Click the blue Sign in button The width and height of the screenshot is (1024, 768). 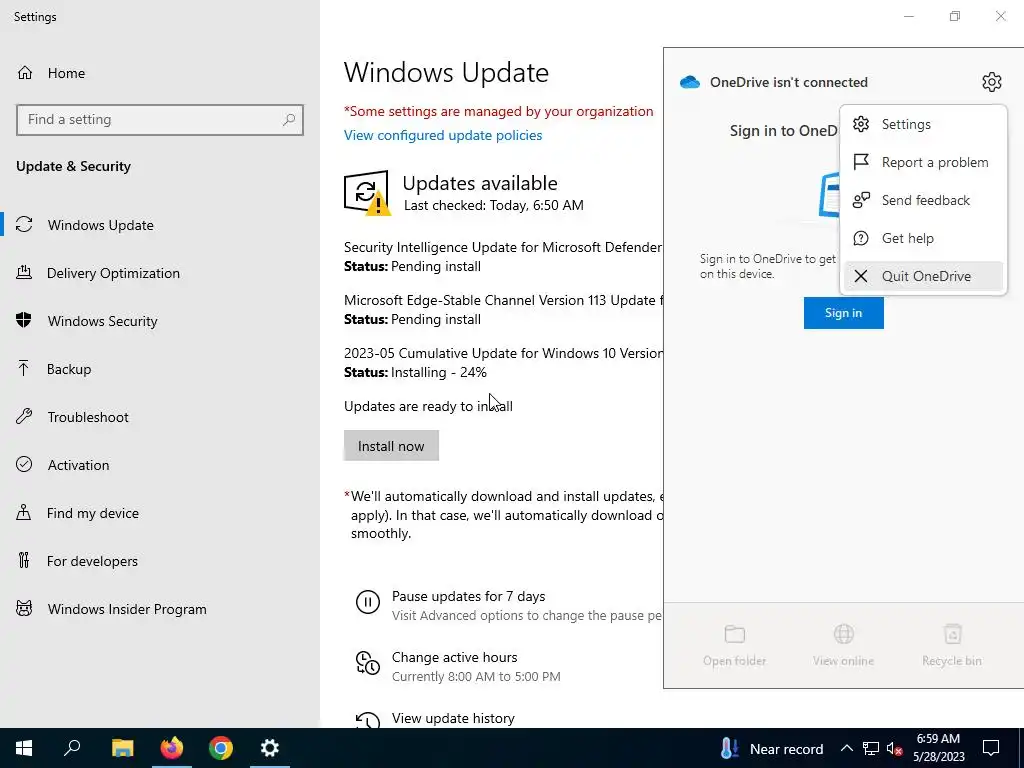tap(843, 313)
